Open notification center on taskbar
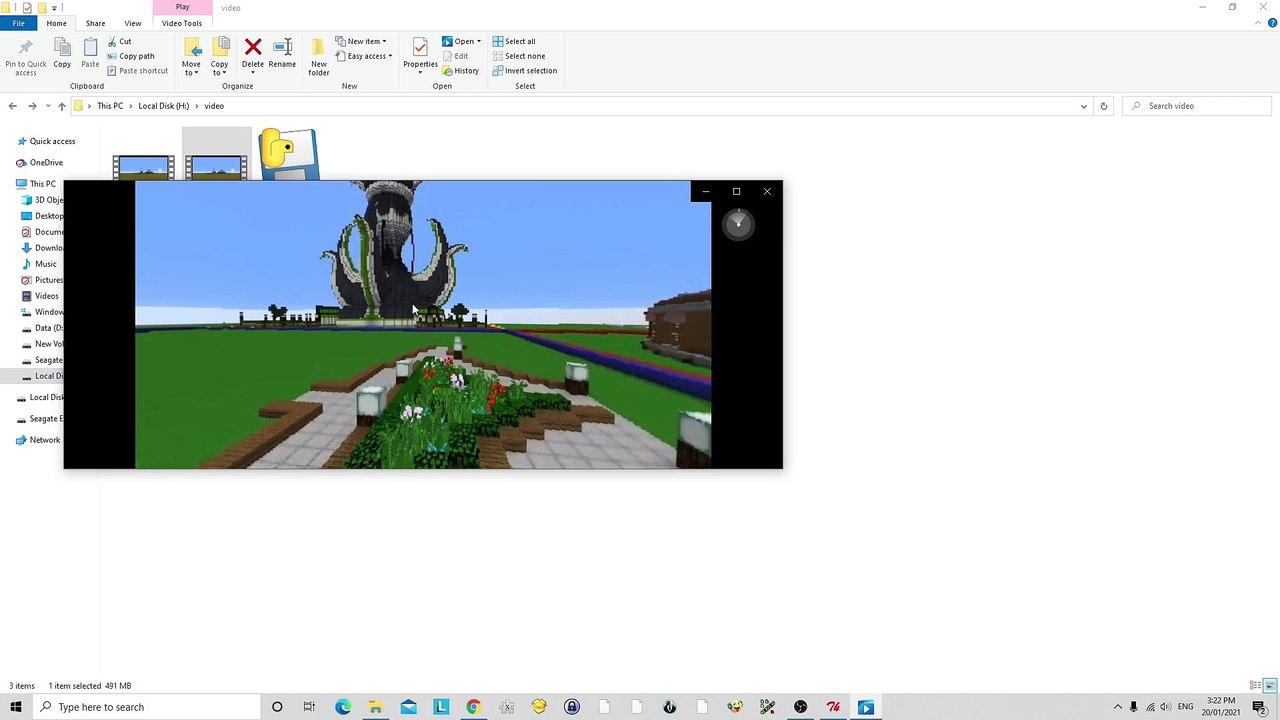Image resolution: width=1280 pixels, height=720 pixels. (1259, 707)
